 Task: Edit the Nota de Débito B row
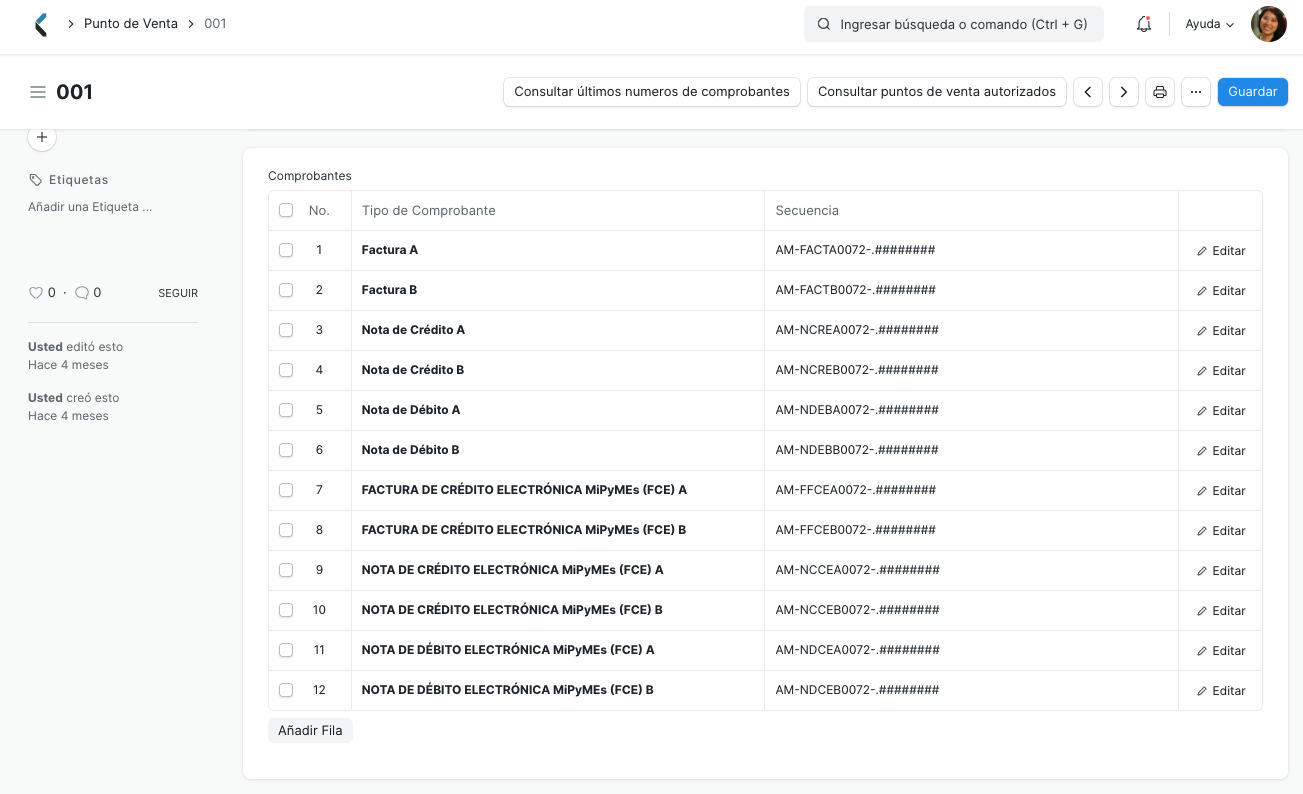coord(1221,451)
